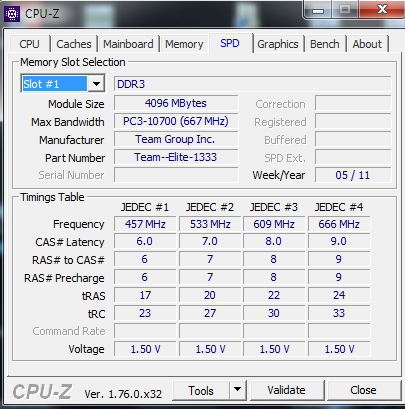Screen dimensions: 405x409
Task: Click the 6.0 CAS# Latency cell
Action: click(x=145, y=241)
